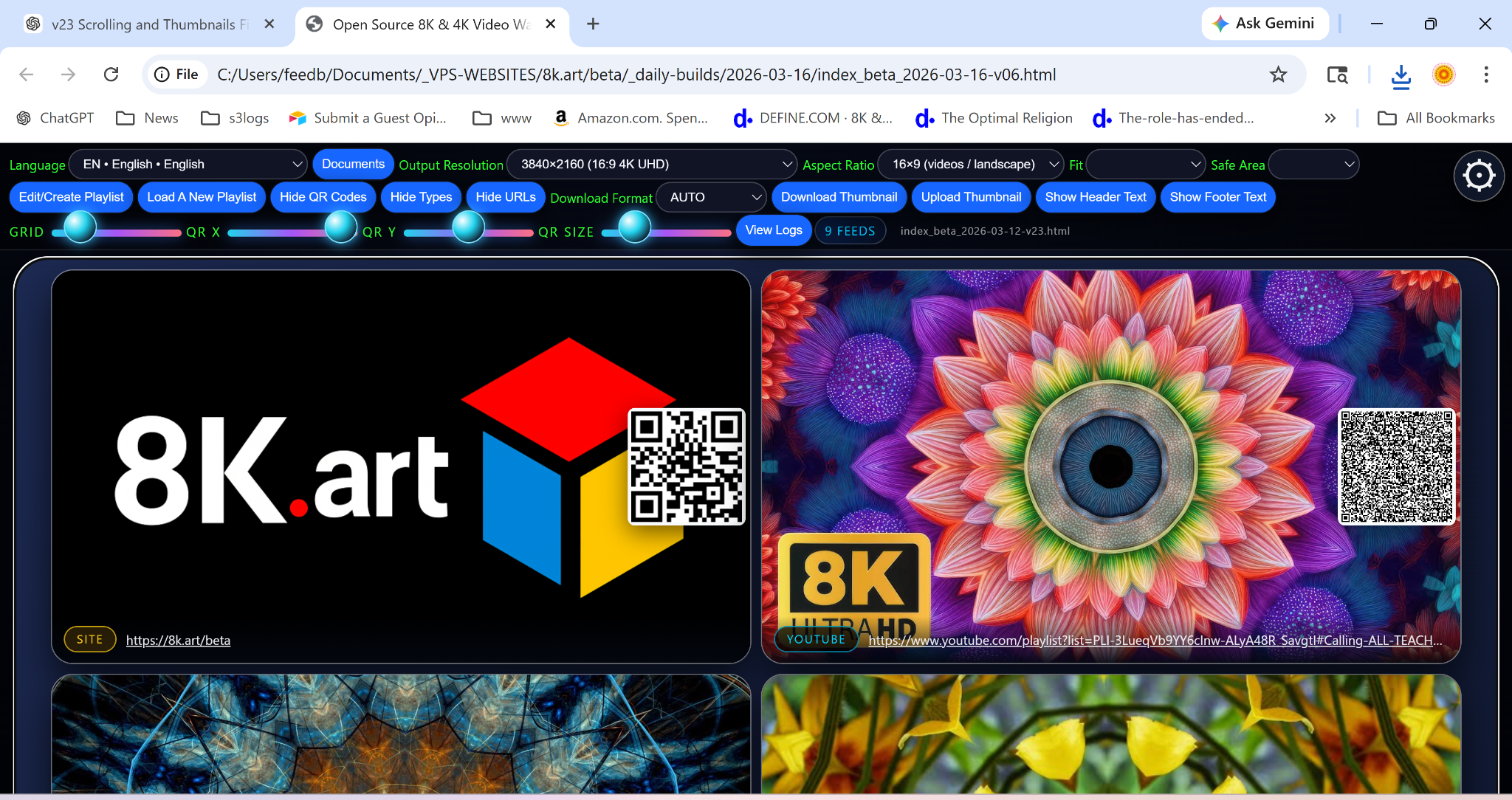This screenshot has height=800, width=1512.
Task: Toggle Hide URLs
Action: pos(506,197)
